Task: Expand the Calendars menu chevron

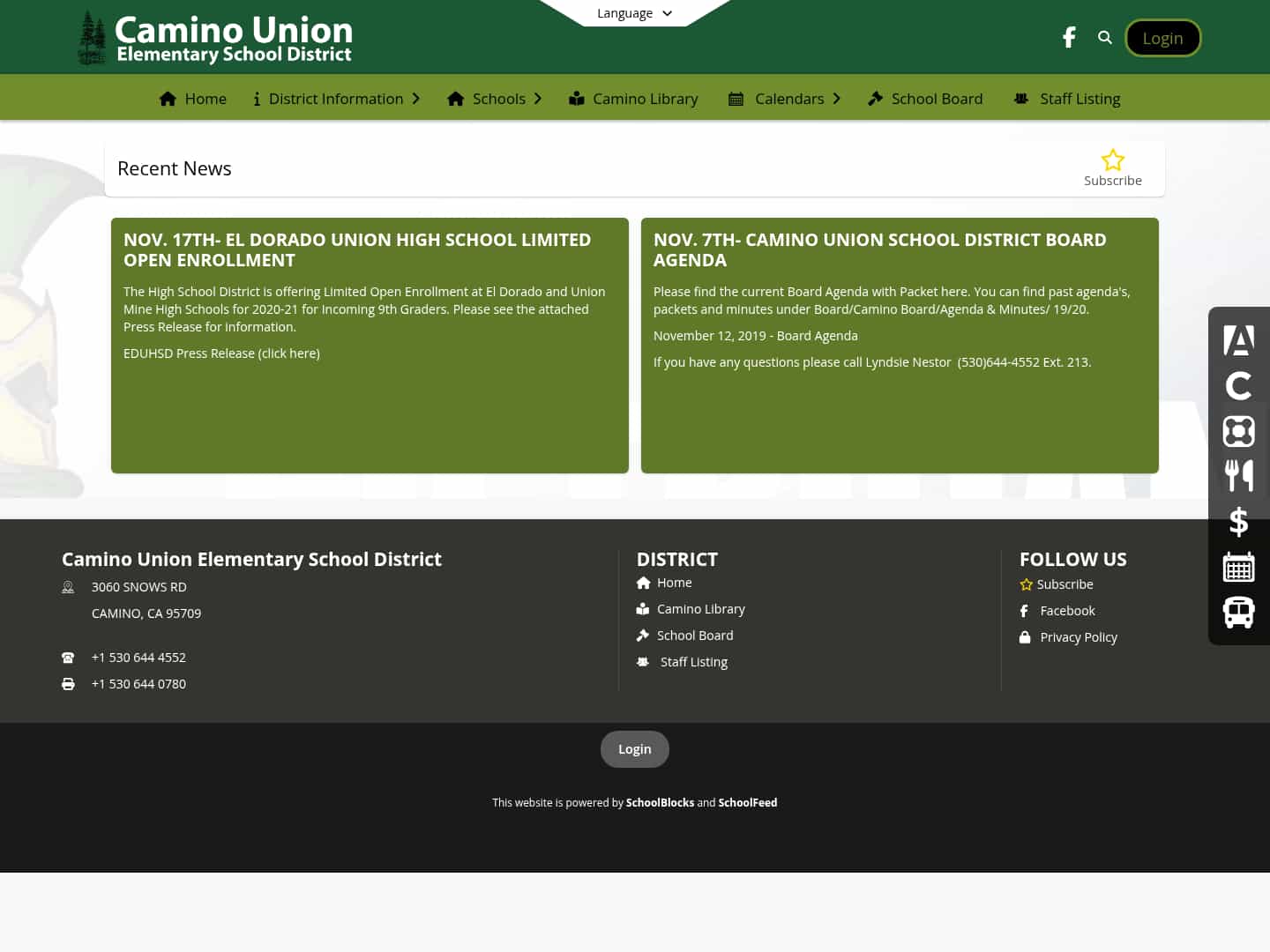Action: coord(836,99)
